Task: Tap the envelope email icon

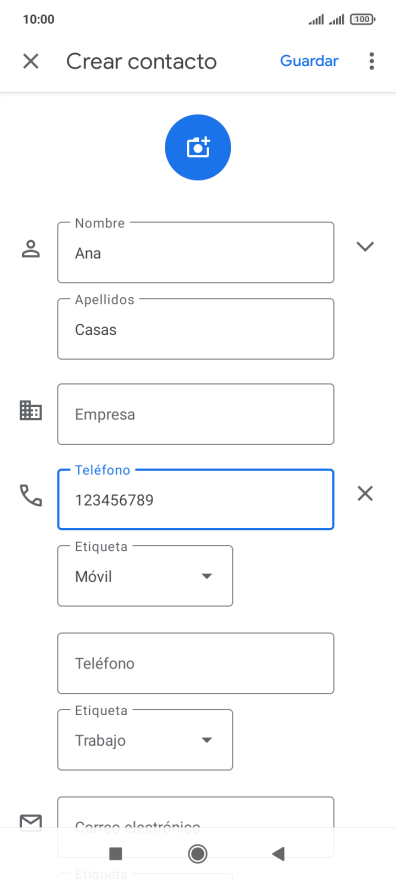Action: coord(31,822)
